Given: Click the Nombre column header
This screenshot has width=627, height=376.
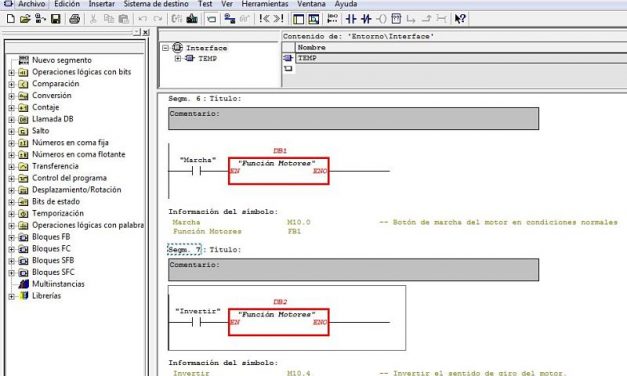Looking at the screenshot, I should [x=461, y=47].
